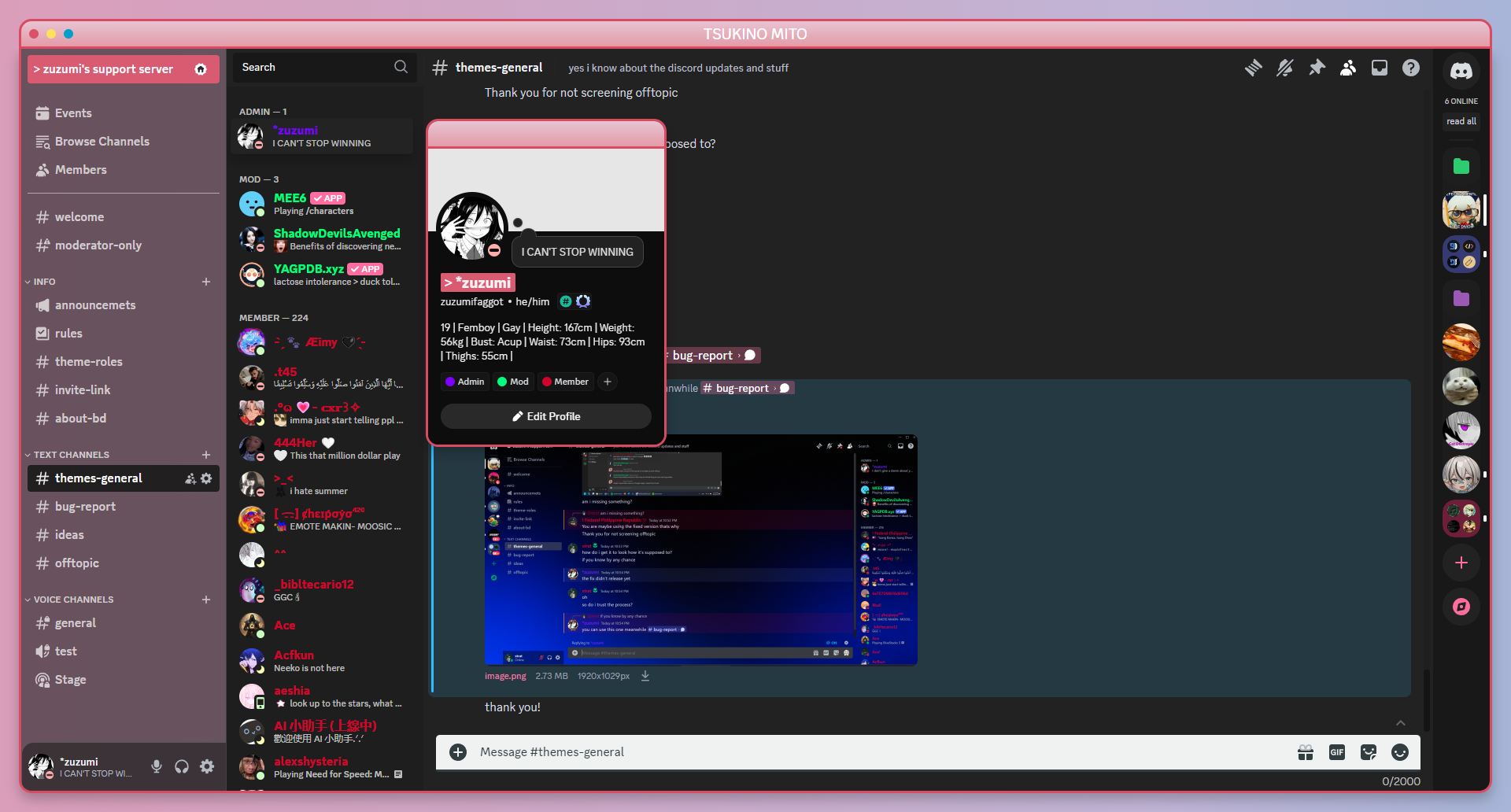Image resolution: width=1511 pixels, height=812 pixels.
Task: Toggle microphone mute in user panel
Action: click(157, 766)
